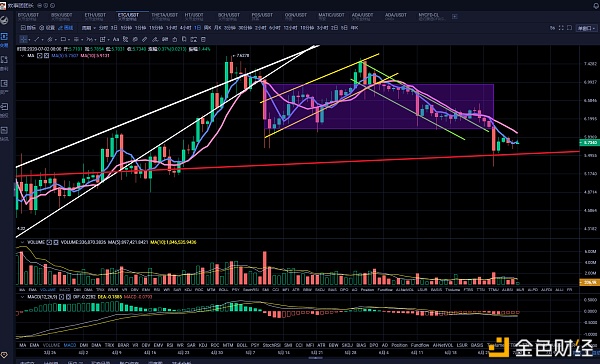Select the 1日 daily timeframe
Screen dimensions: 600x364
197,28
